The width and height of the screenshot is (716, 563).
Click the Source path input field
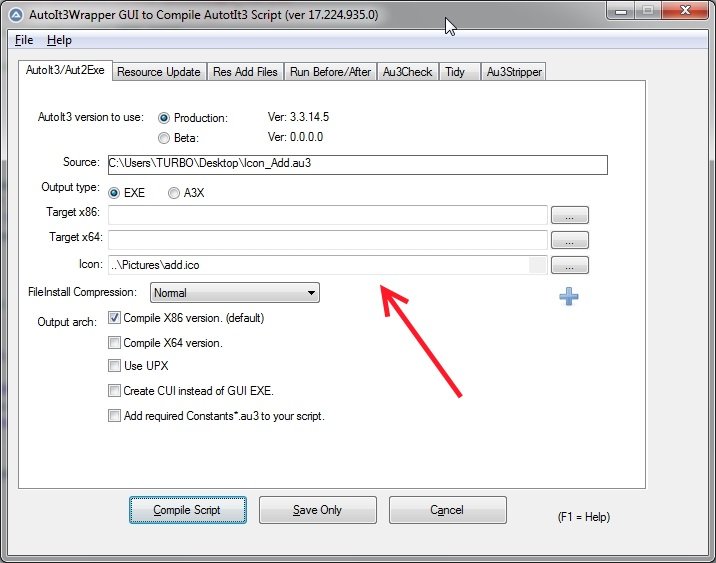pyautogui.click(x=357, y=165)
